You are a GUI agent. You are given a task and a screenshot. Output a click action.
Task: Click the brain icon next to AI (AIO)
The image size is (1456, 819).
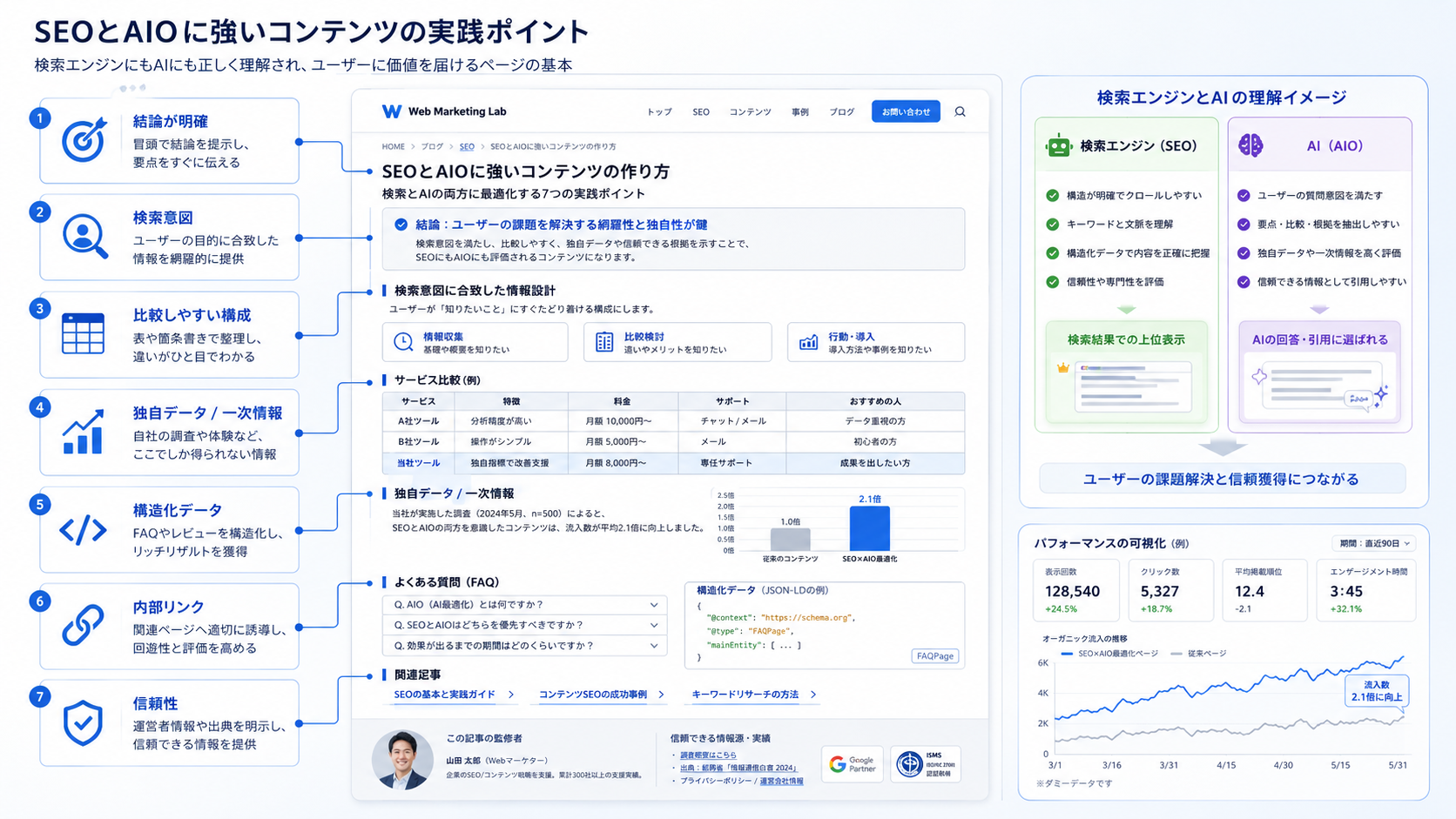[1250, 145]
